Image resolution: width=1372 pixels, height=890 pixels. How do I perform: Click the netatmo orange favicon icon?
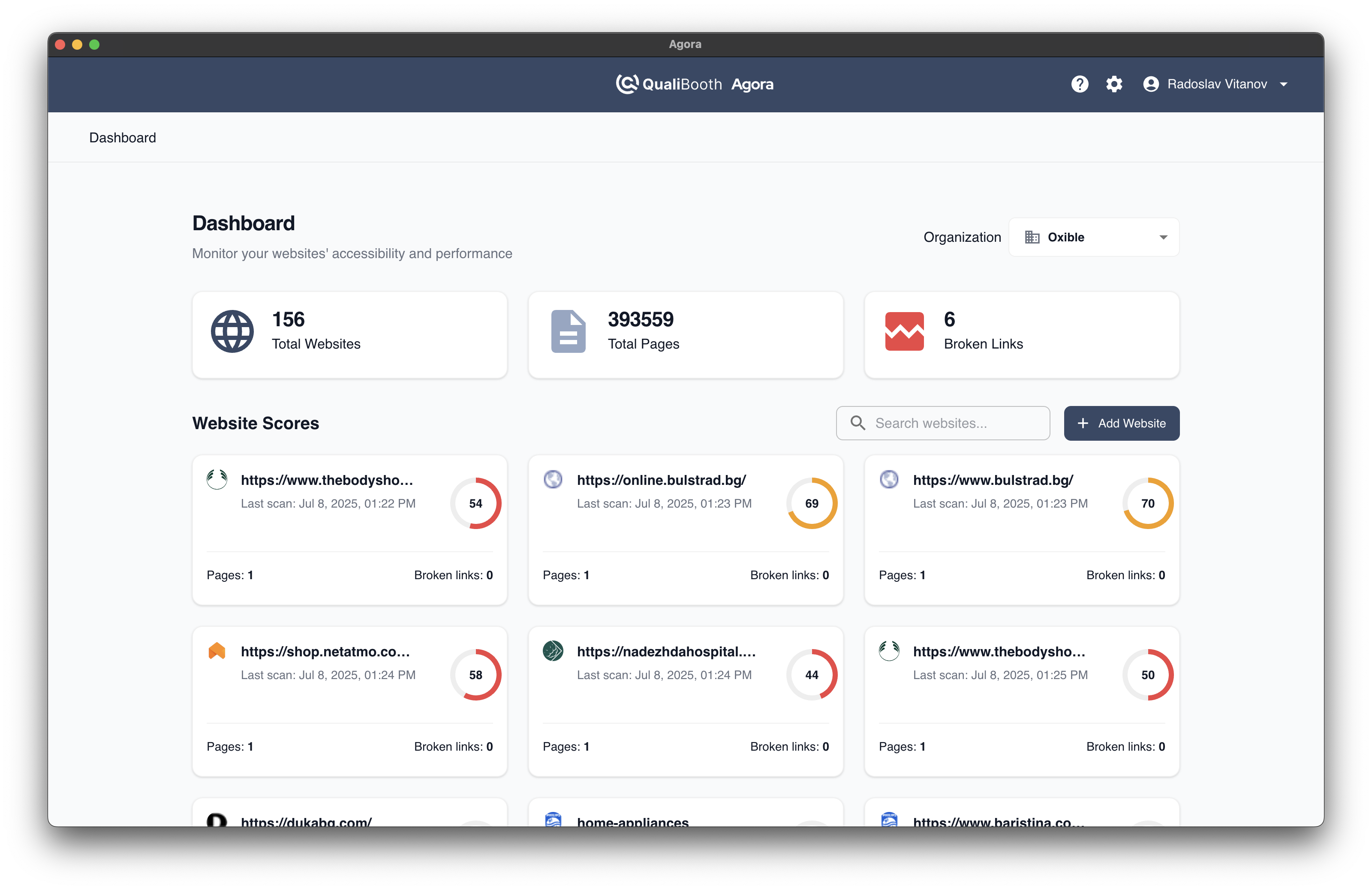(217, 651)
